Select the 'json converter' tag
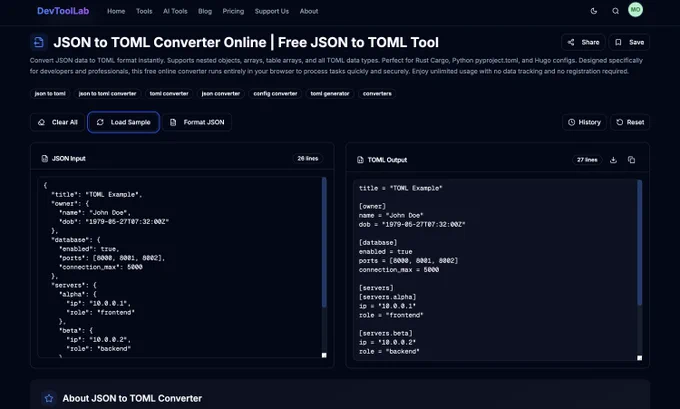The image size is (680, 409). pos(221,93)
